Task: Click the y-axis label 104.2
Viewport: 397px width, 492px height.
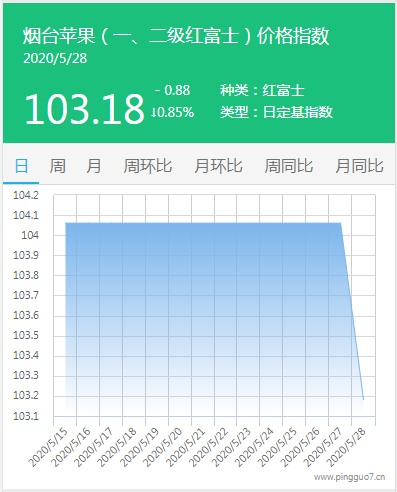Action: point(26,195)
